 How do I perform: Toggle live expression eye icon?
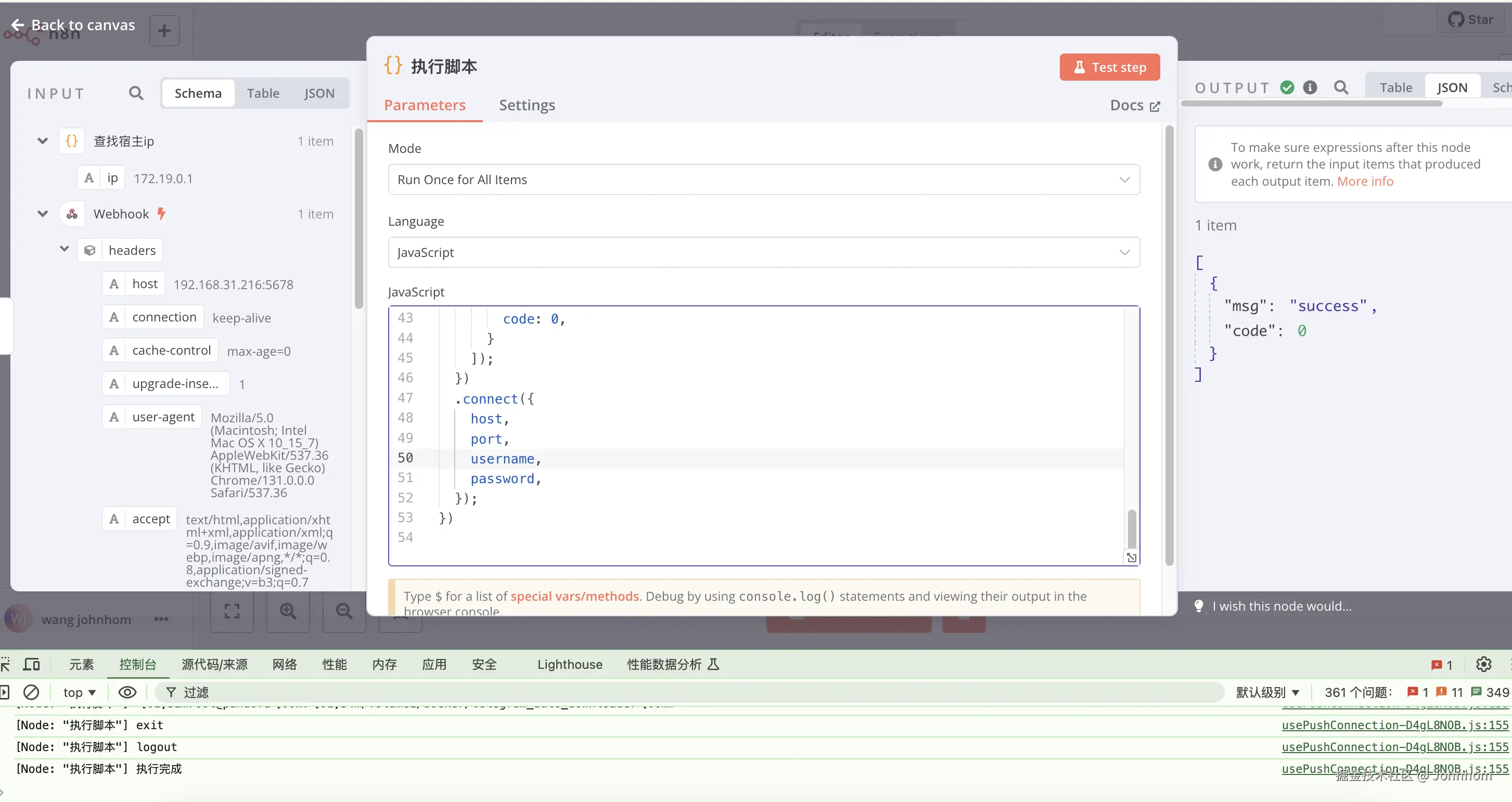pyautogui.click(x=127, y=692)
